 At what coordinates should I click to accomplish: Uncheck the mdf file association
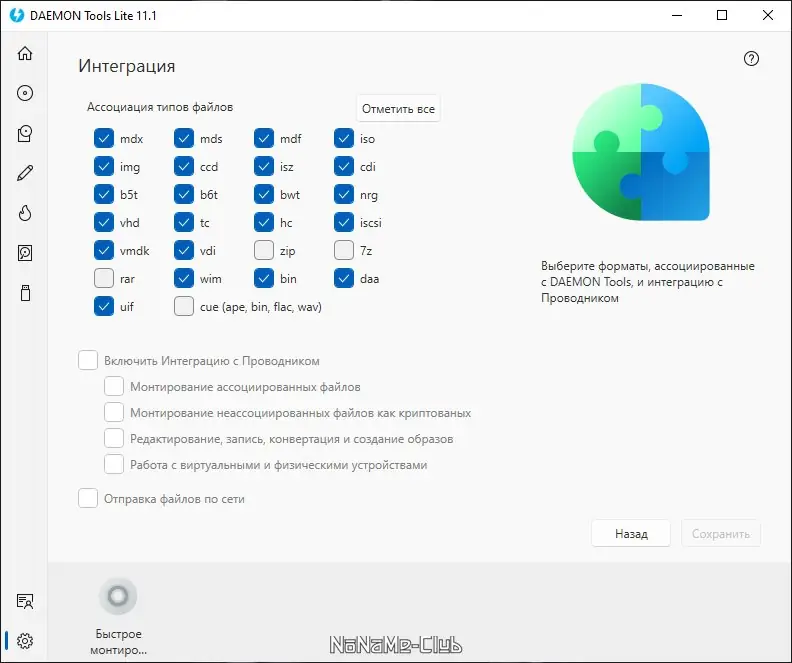pos(264,138)
